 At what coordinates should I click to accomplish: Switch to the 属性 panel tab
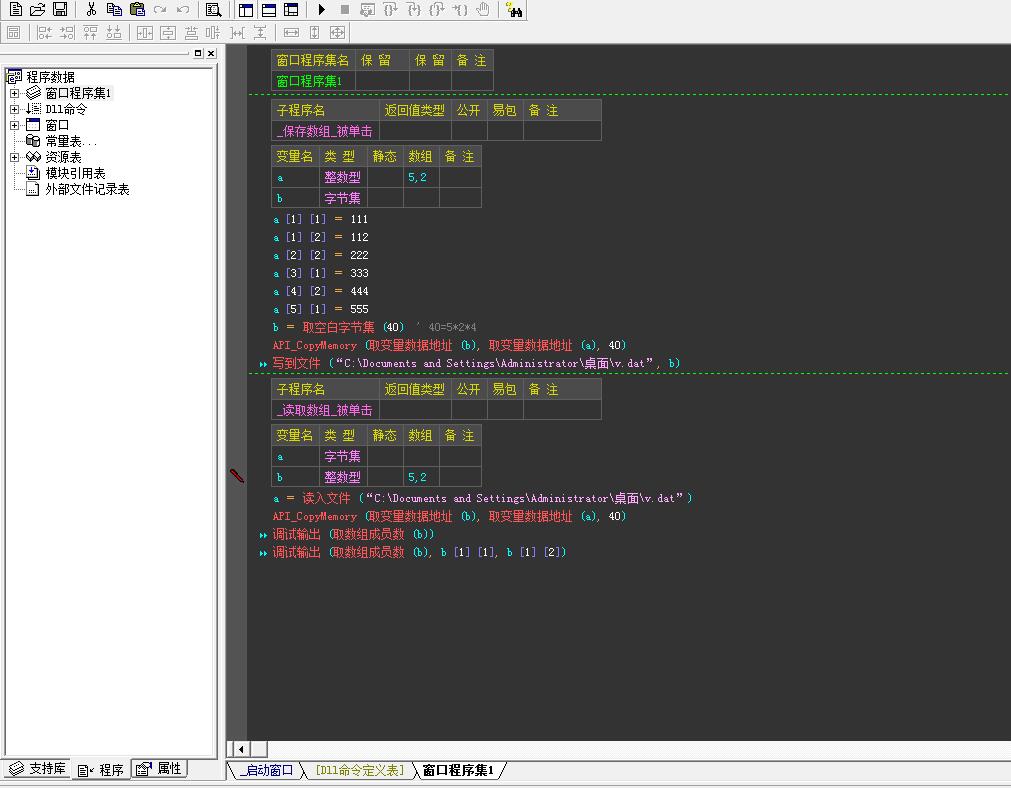pos(159,769)
